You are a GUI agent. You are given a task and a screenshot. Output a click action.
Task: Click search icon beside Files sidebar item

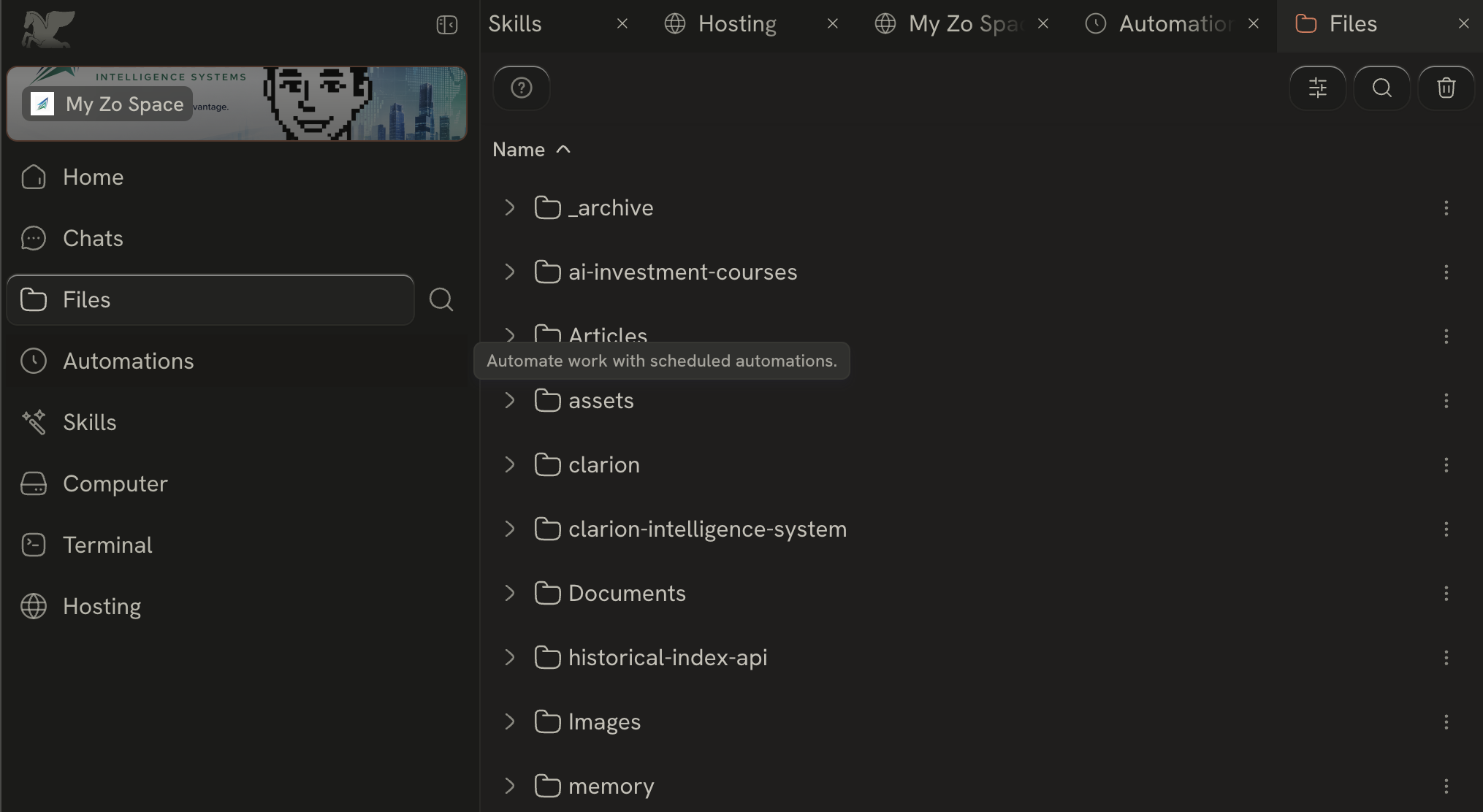(441, 299)
